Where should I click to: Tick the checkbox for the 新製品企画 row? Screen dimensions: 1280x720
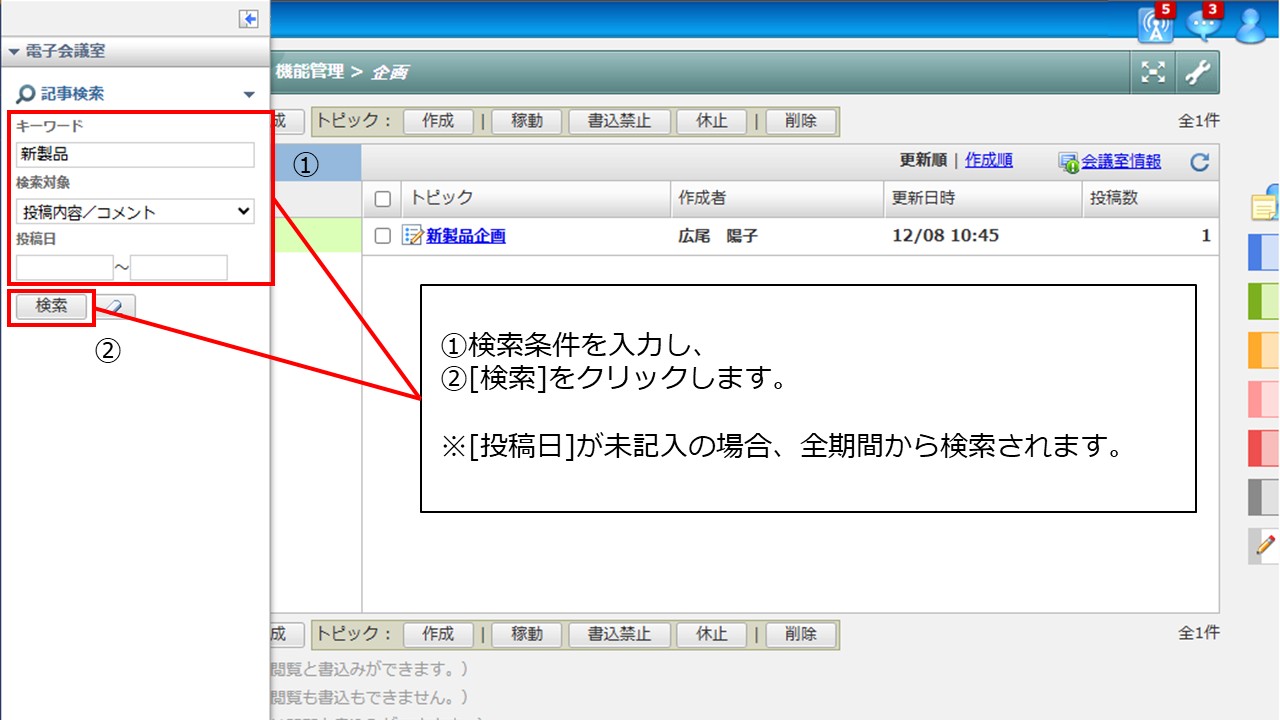382,236
